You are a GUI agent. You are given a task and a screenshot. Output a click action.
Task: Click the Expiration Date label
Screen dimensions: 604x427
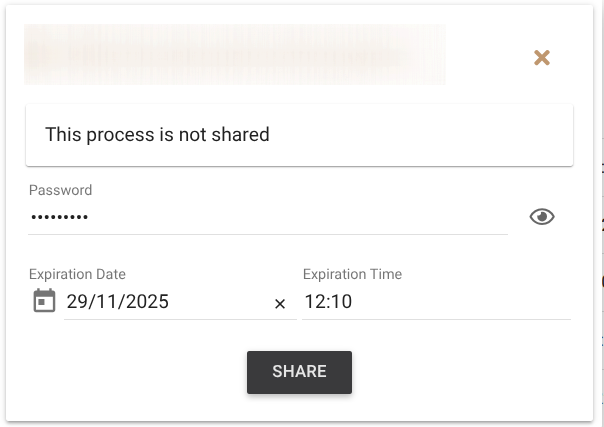(x=77, y=274)
